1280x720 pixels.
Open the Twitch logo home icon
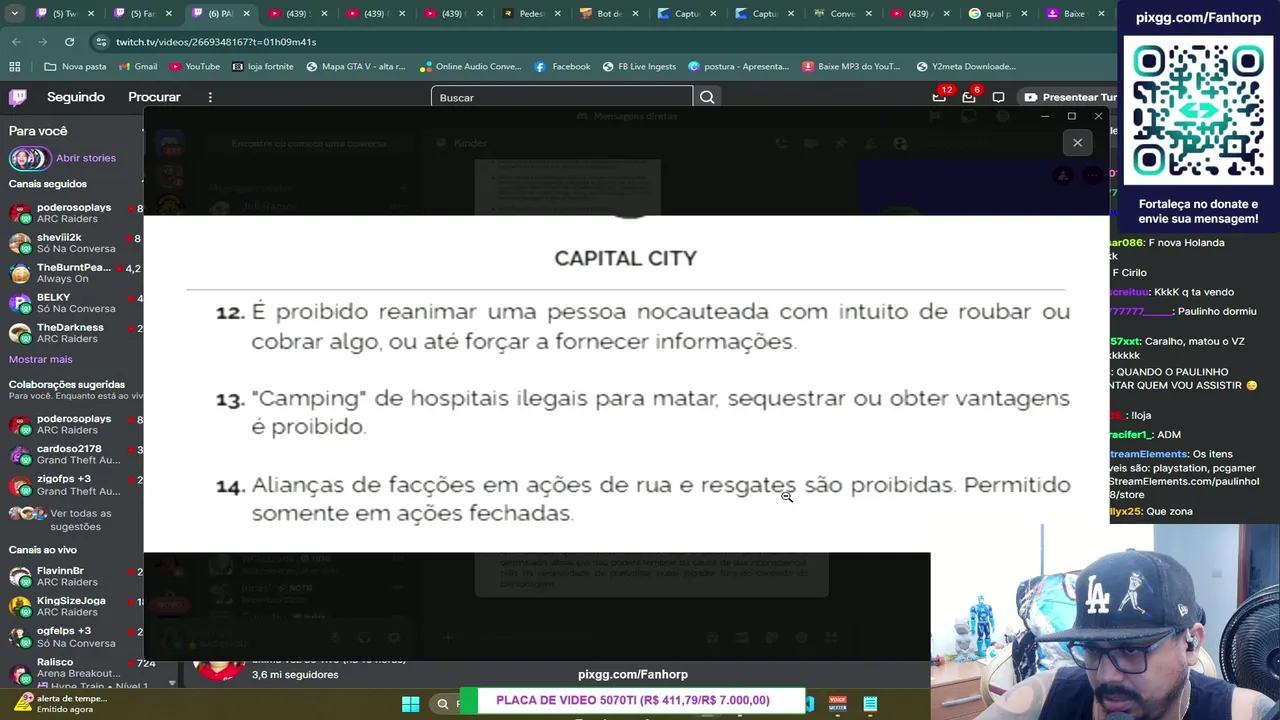(x=18, y=97)
